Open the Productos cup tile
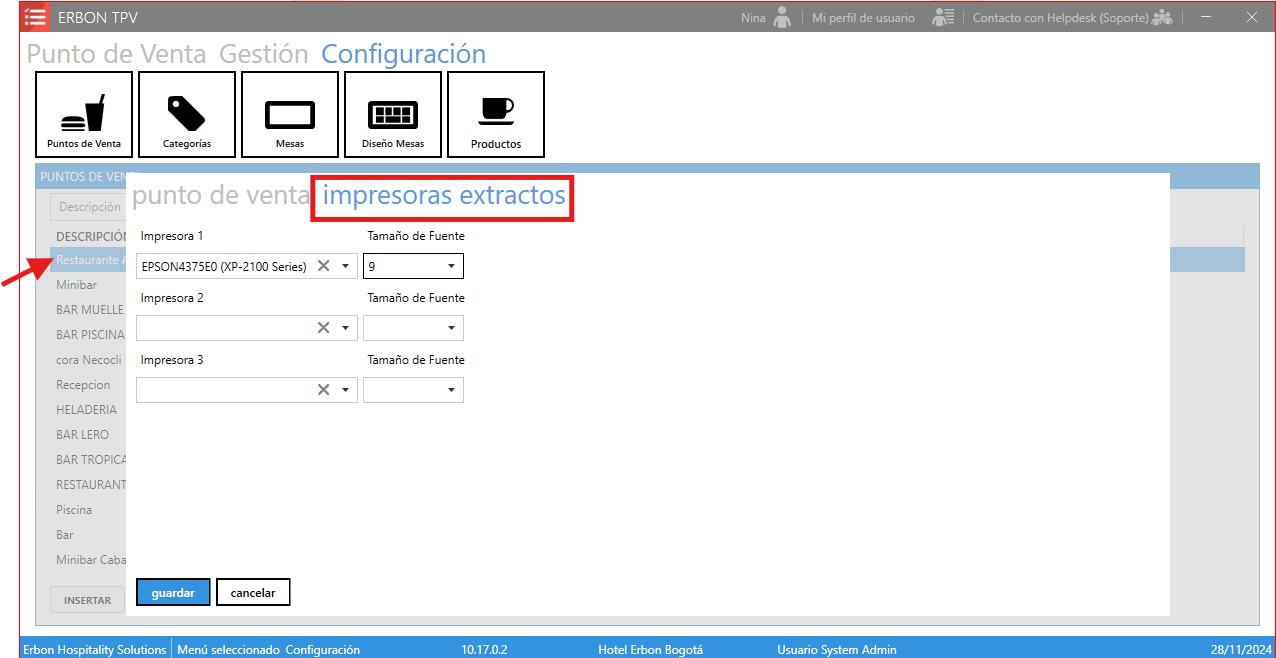 [x=496, y=115]
